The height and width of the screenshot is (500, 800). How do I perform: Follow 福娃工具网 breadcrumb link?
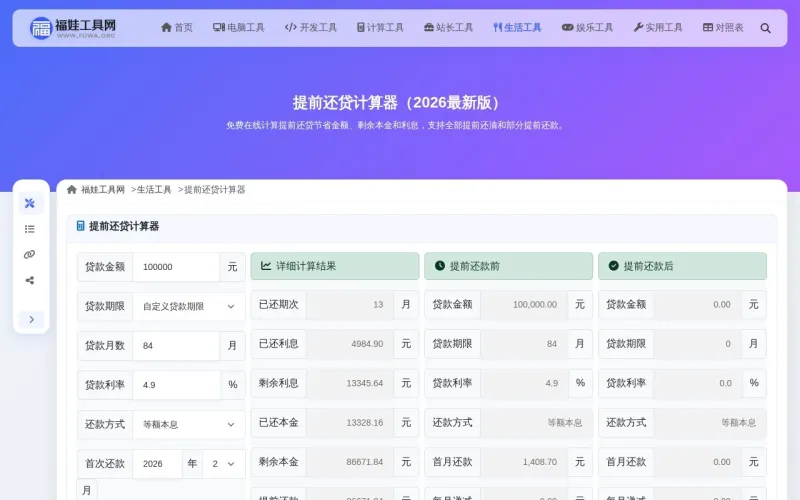103,189
